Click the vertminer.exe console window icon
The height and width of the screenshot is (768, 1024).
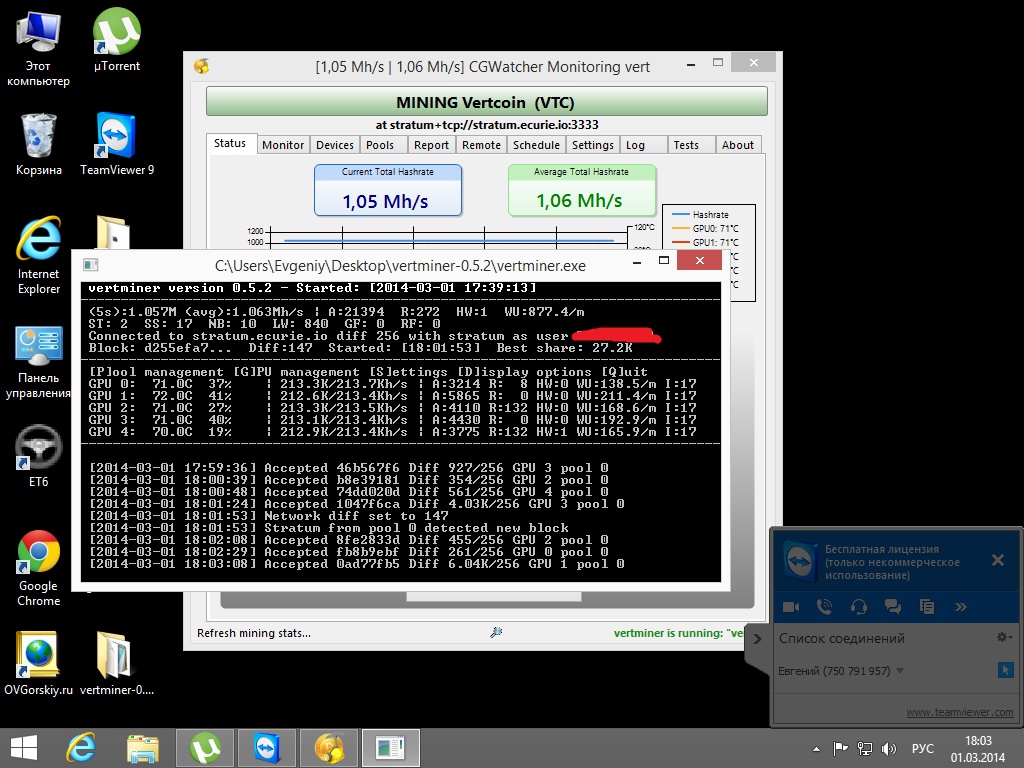pos(91,264)
